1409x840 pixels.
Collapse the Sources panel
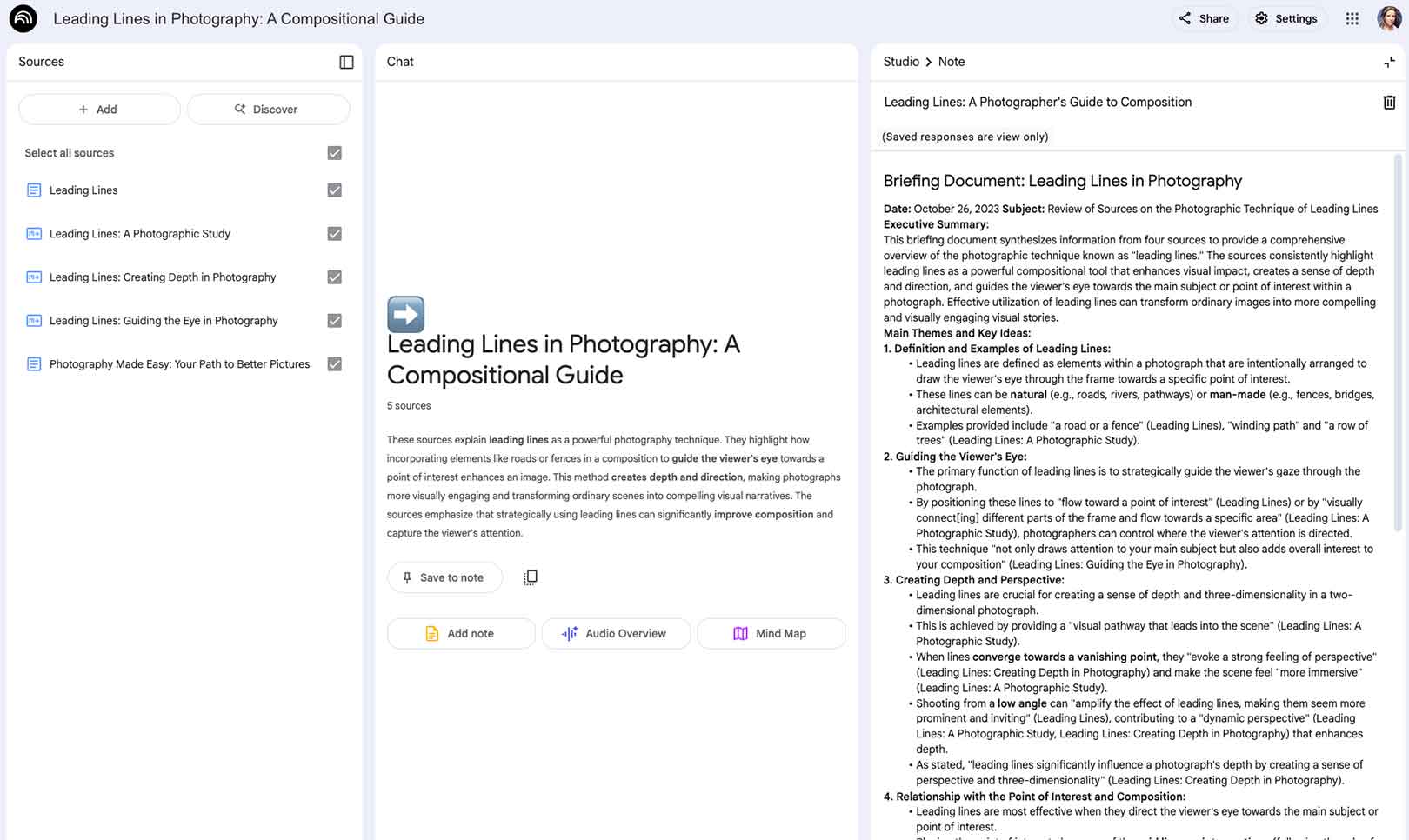click(x=346, y=61)
